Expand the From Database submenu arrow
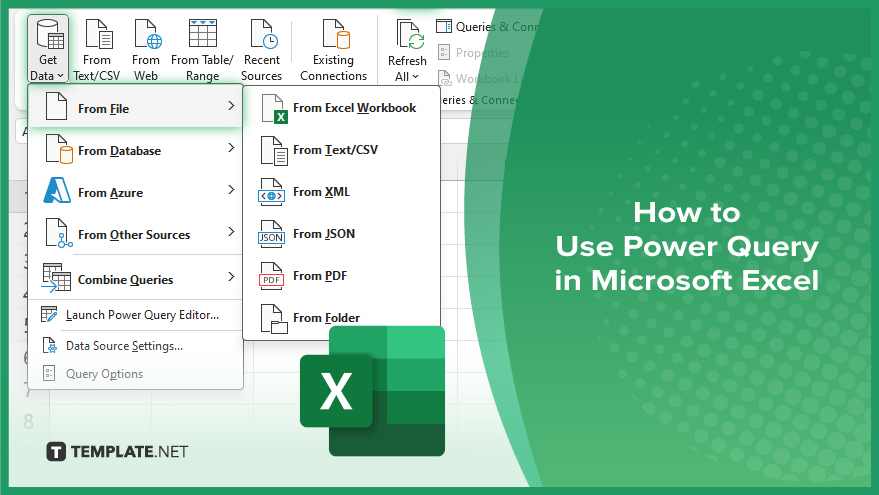Screen dimensions: 879x495 [x=231, y=147]
